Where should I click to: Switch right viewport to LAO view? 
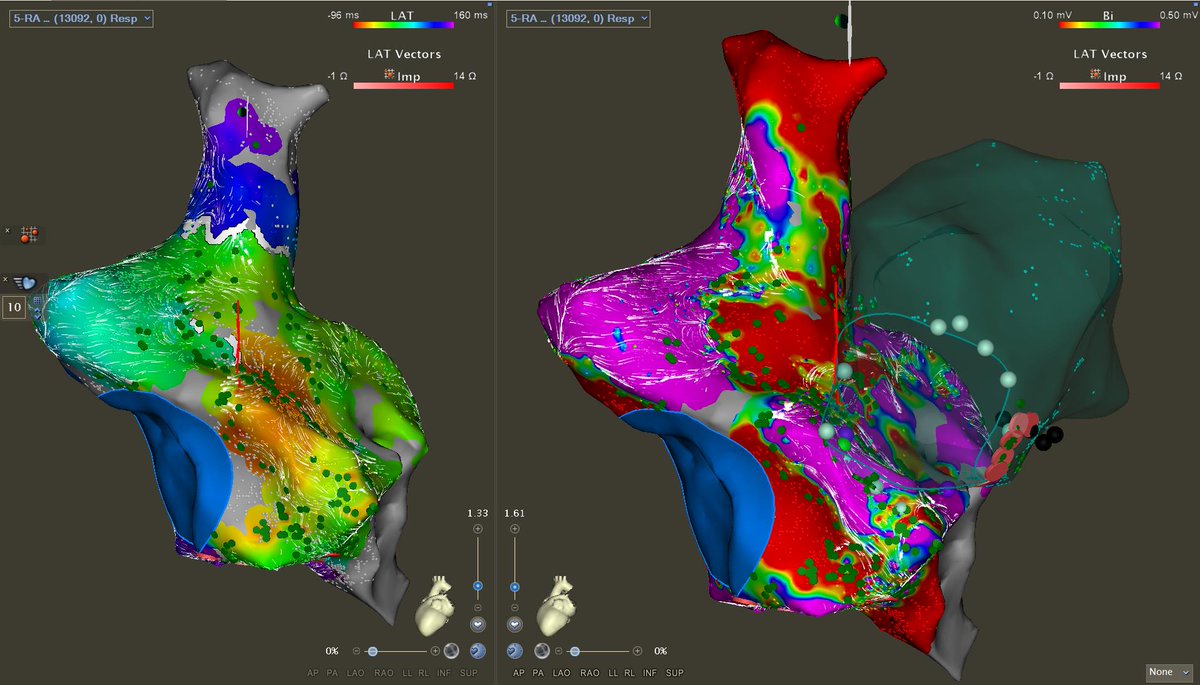561,673
